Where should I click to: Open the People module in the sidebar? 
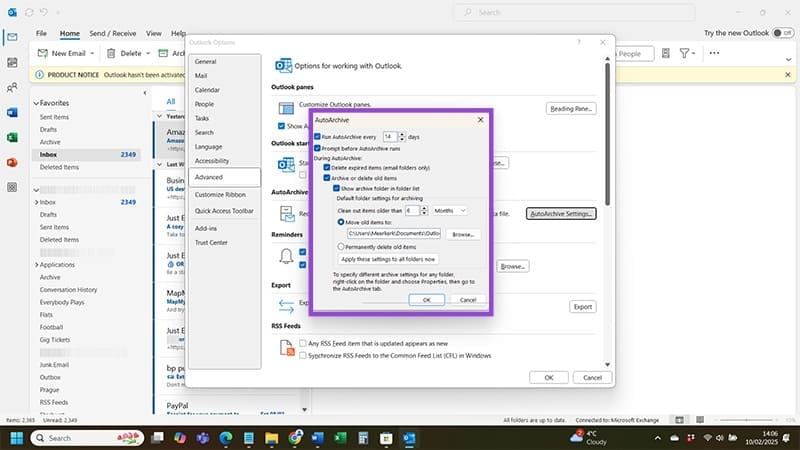tap(12, 87)
